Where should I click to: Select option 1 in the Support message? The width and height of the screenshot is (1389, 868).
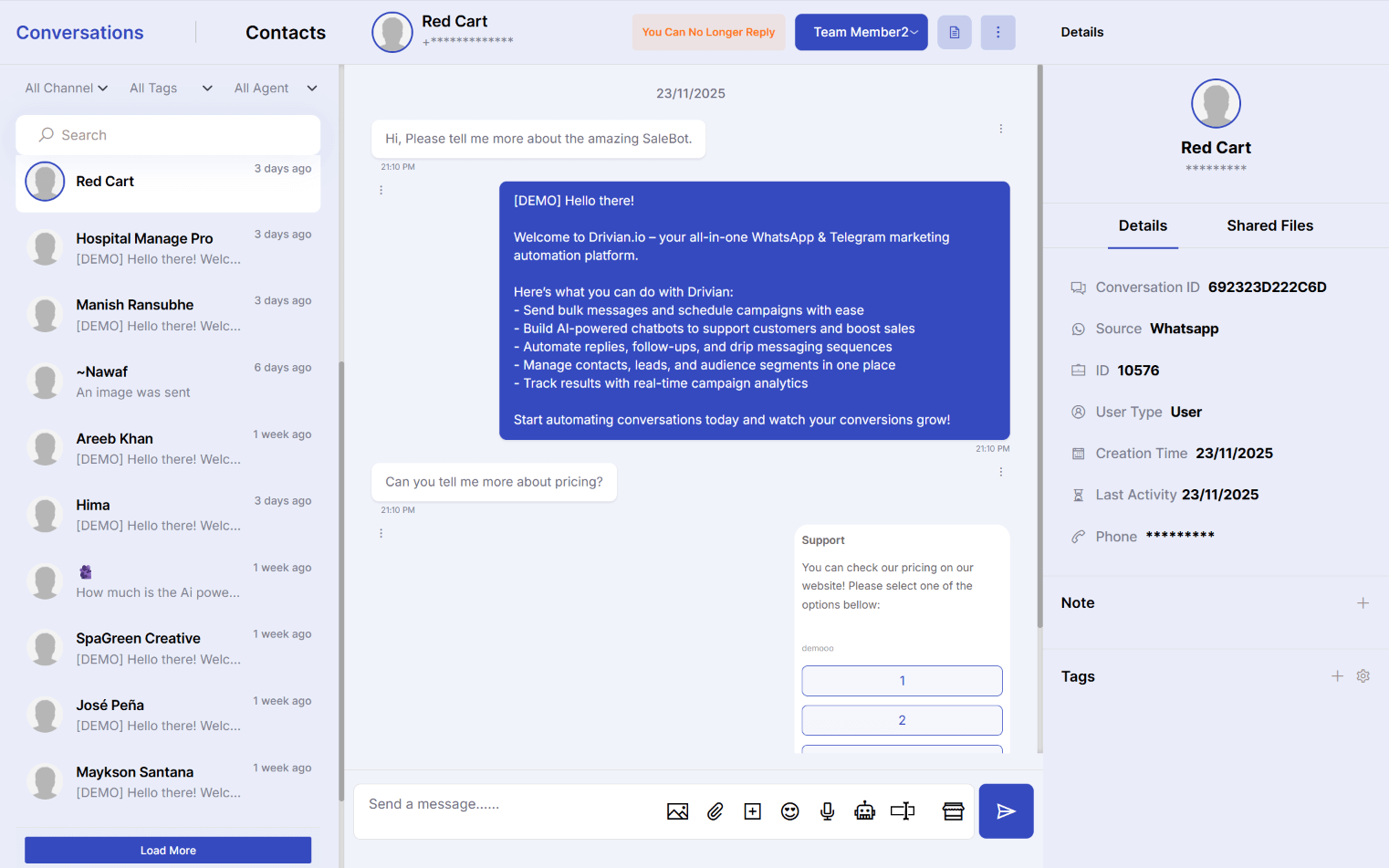tap(902, 681)
